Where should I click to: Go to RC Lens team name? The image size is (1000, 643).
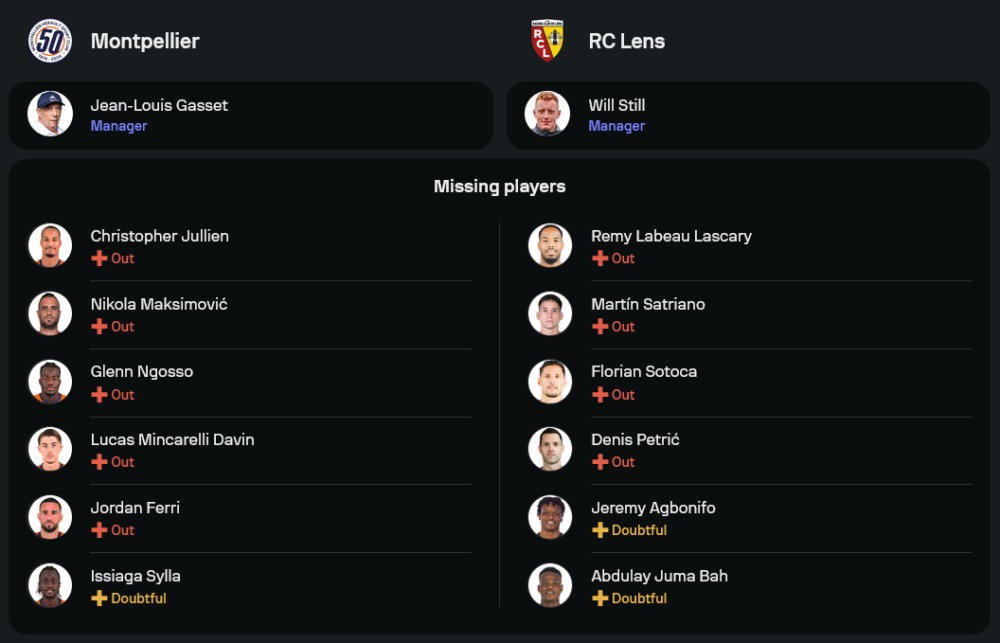coord(626,41)
